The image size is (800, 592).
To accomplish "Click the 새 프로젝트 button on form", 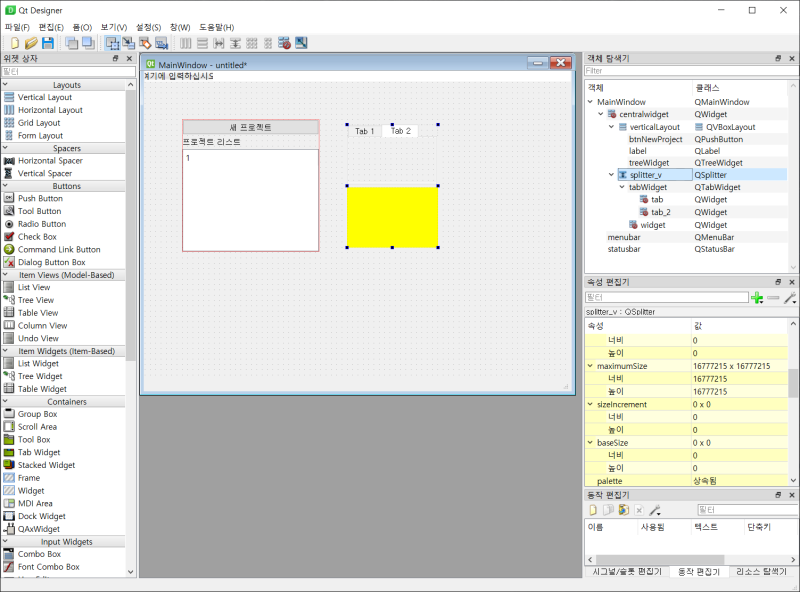I will [x=251, y=127].
